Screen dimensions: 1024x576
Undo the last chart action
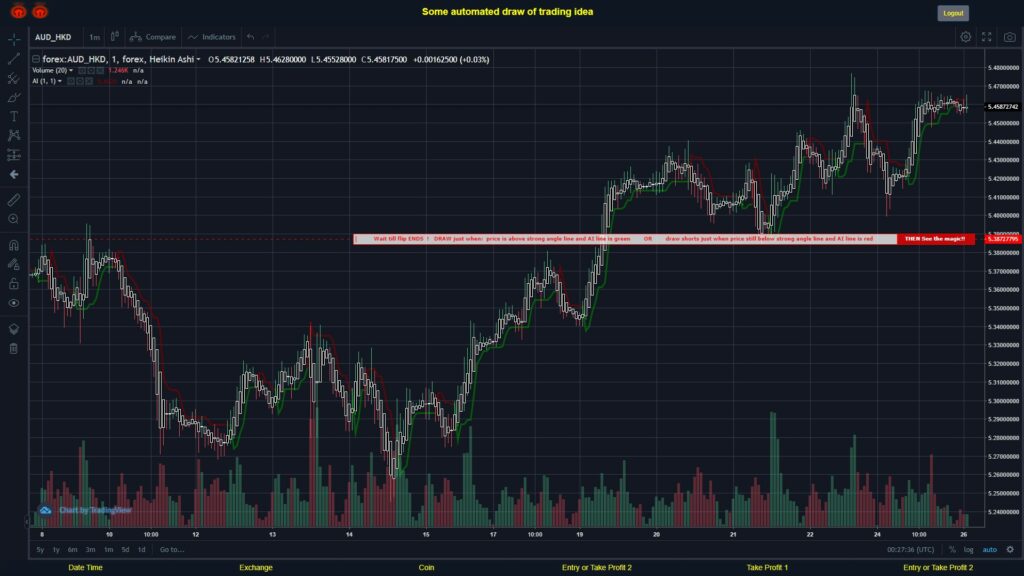(251, 37)
